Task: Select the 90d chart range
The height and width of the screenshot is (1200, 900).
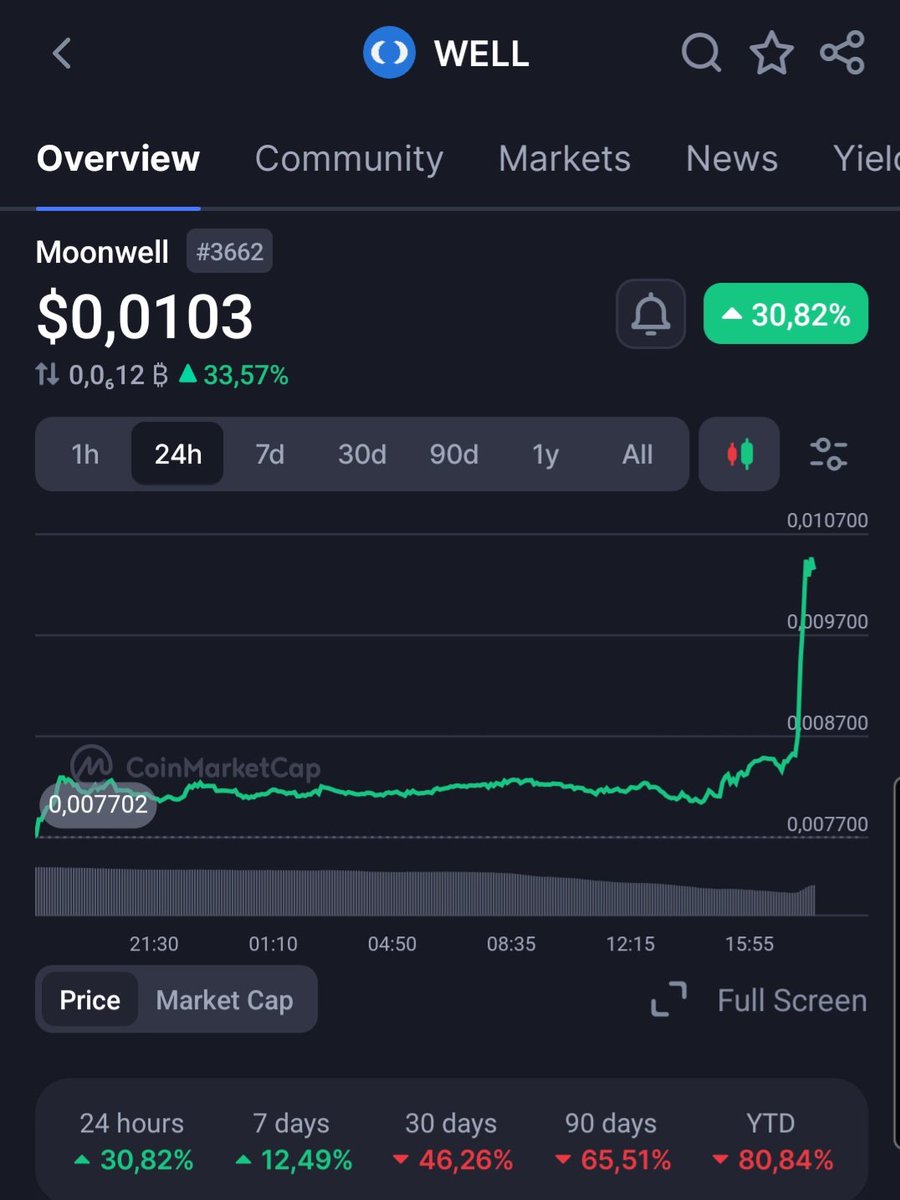Action: [454, 455]
